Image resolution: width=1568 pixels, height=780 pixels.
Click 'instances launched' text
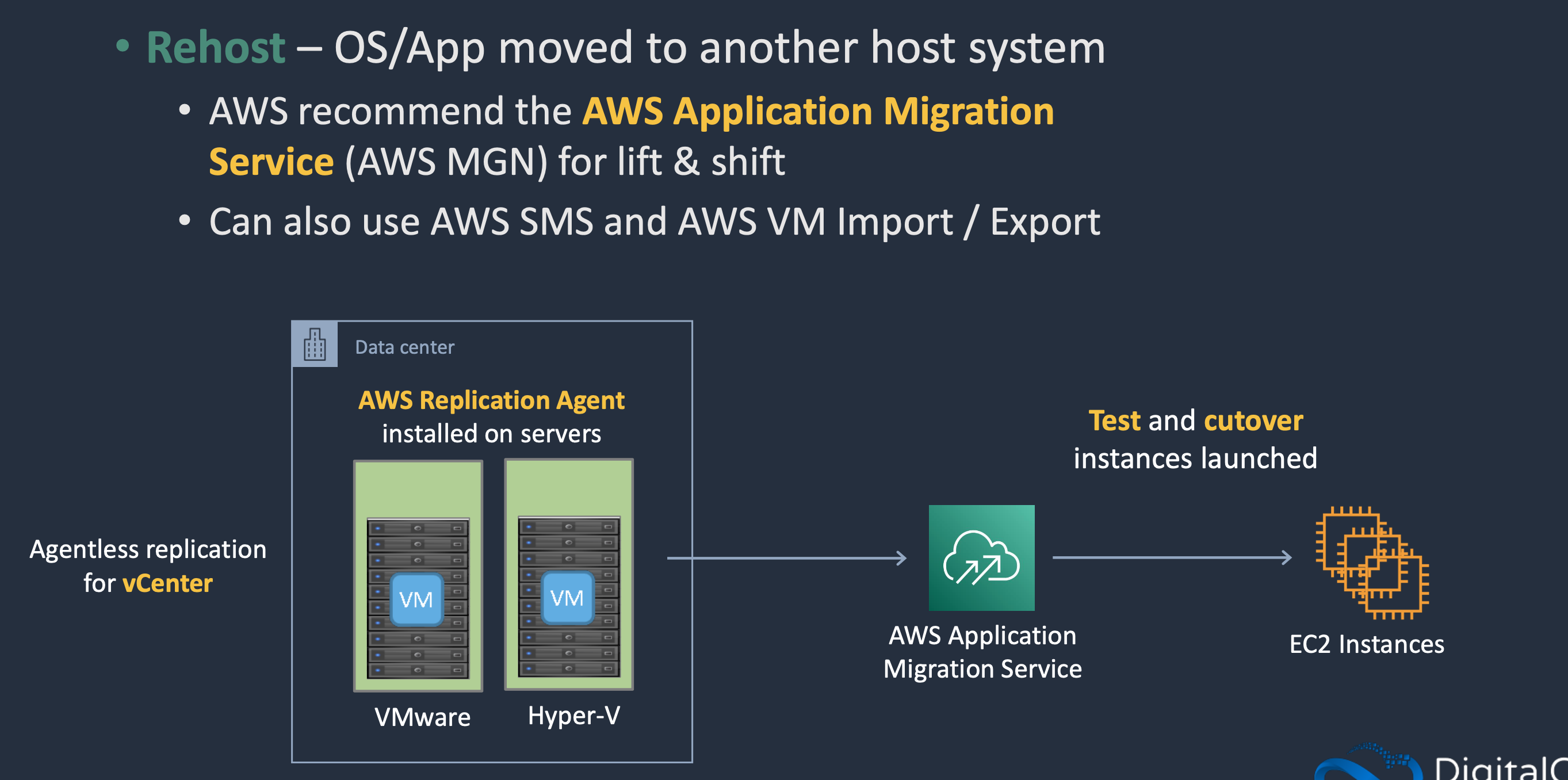[x=1195, y=458]
